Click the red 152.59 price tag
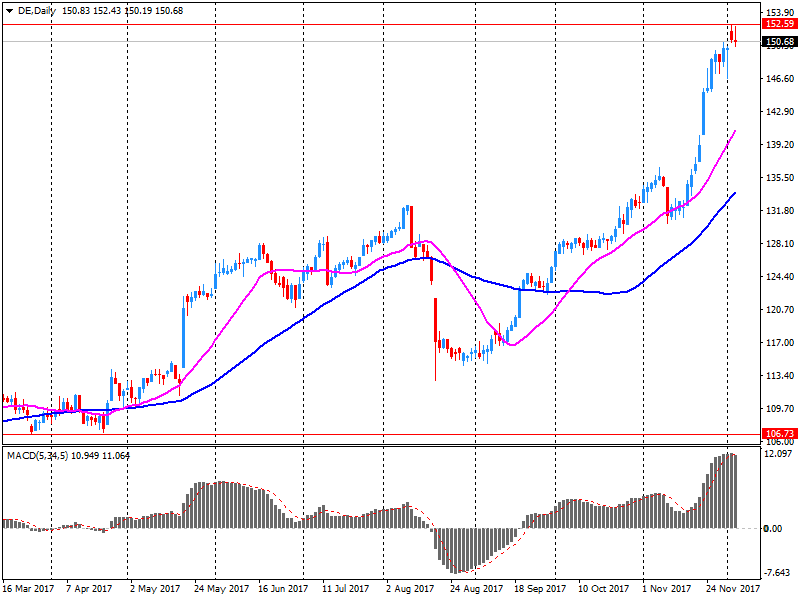The width and height of the screenshot is (800, 600). click(778, 23)
